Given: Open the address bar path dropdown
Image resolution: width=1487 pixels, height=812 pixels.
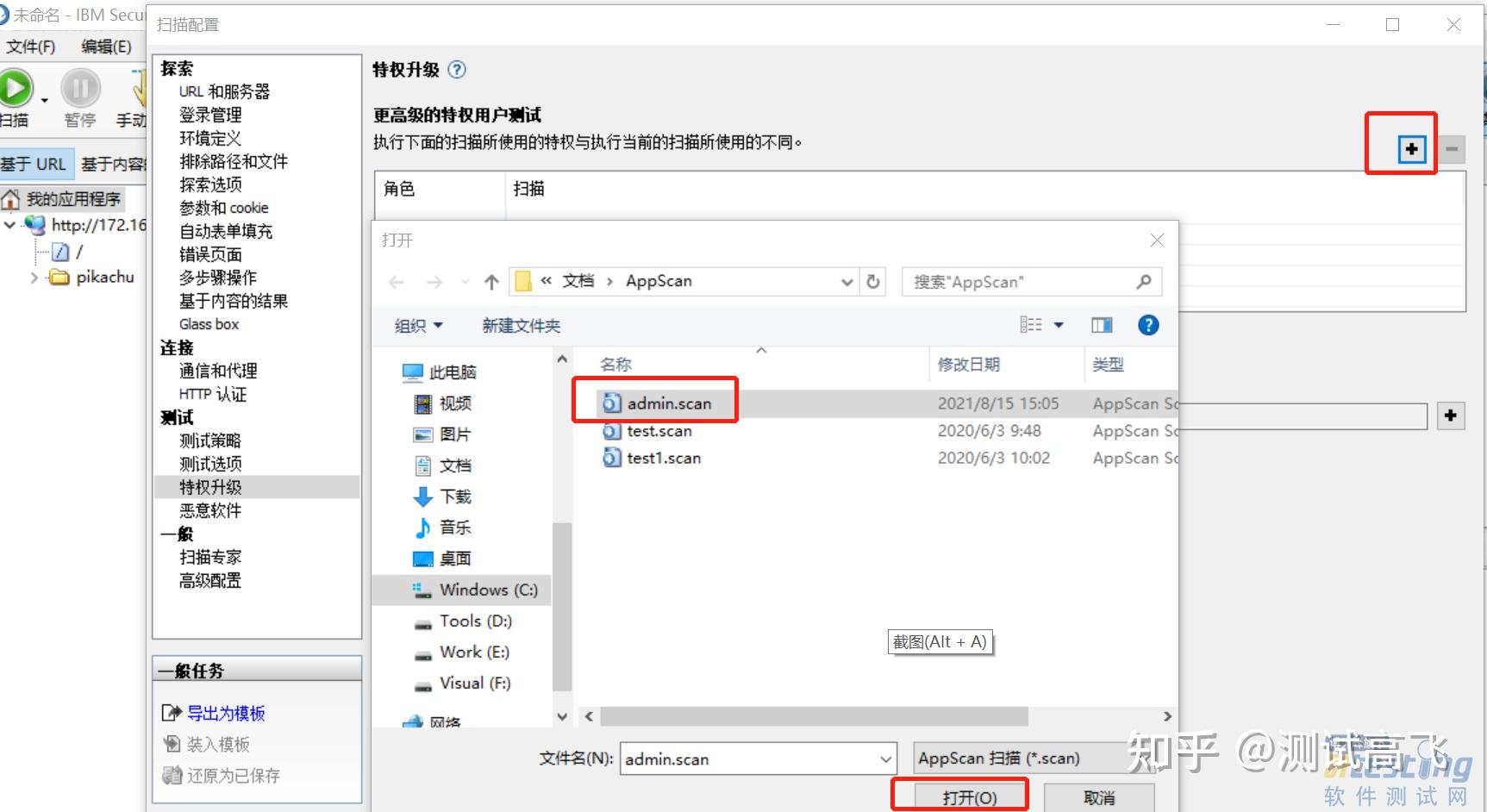Looking at the screenshot, I should [847, 282].
